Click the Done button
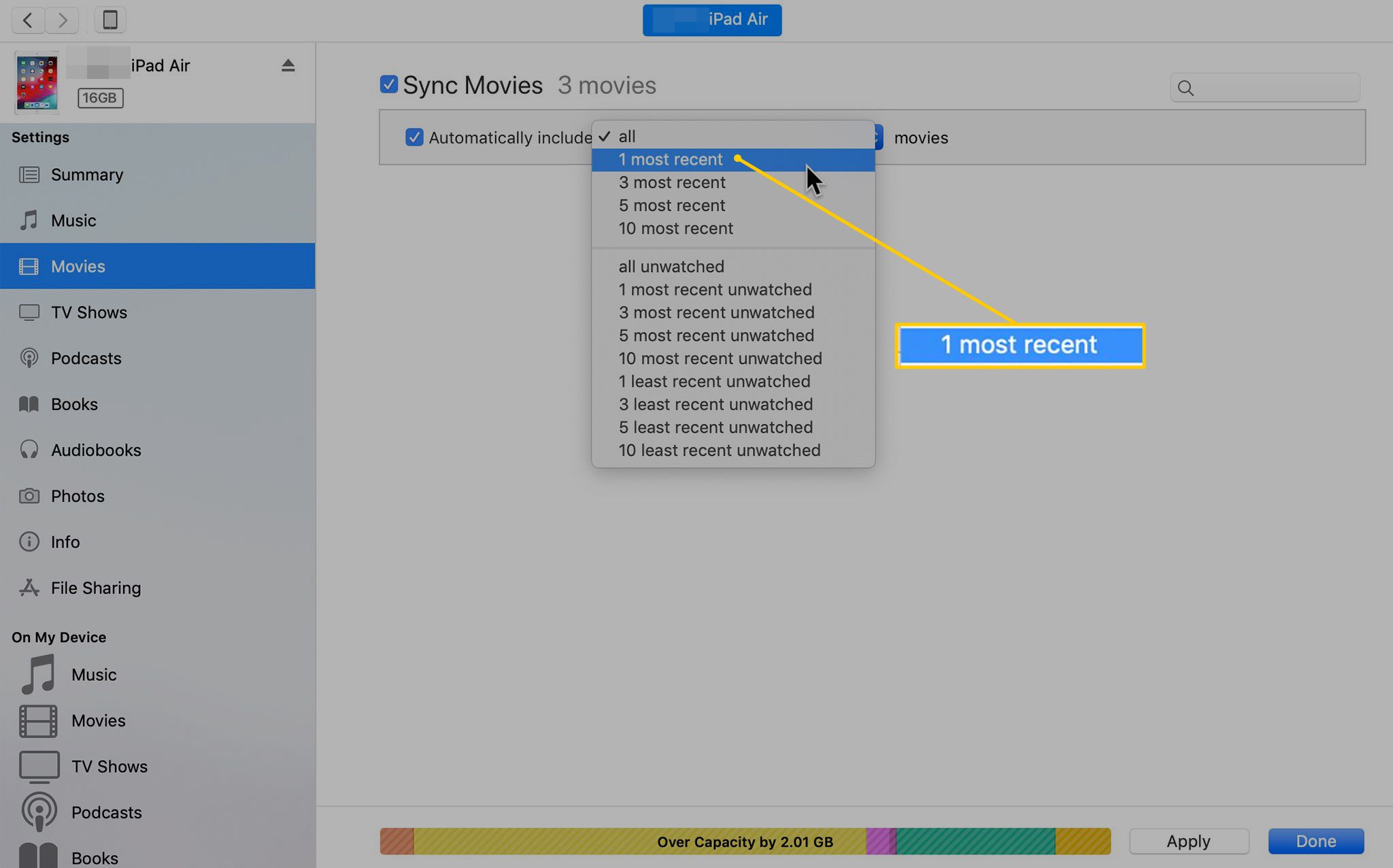This screenshot has height=868, width=1393. (x=1315, y=841)
